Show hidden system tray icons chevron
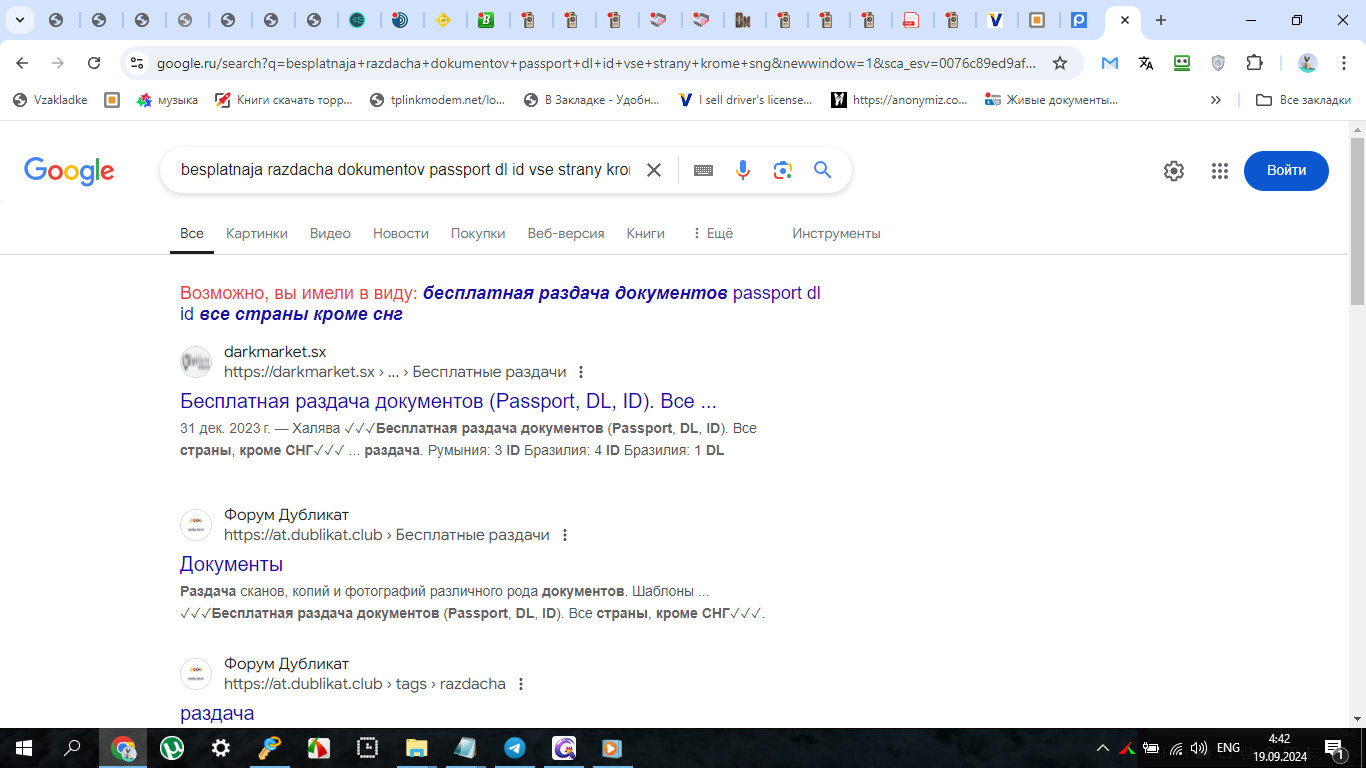 [1103, 747]
